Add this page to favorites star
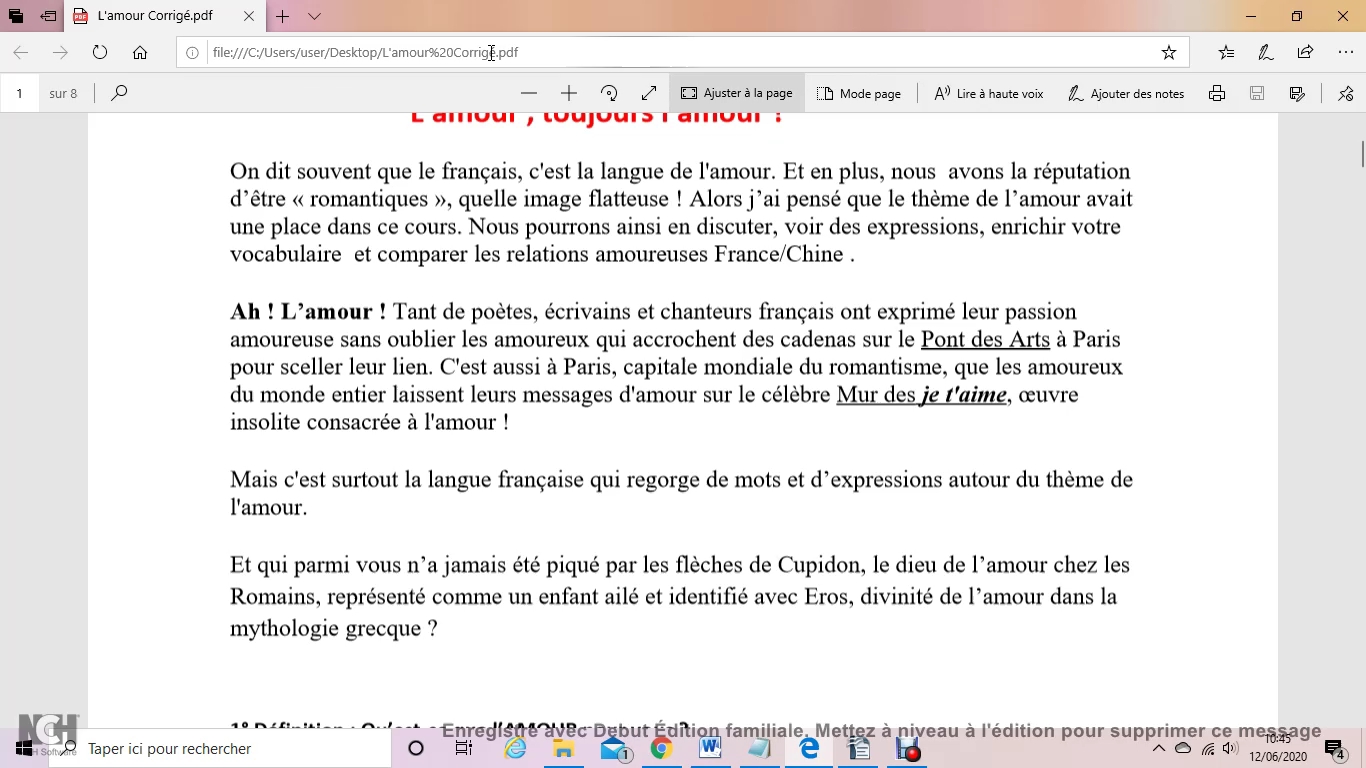 (1169, 52)
